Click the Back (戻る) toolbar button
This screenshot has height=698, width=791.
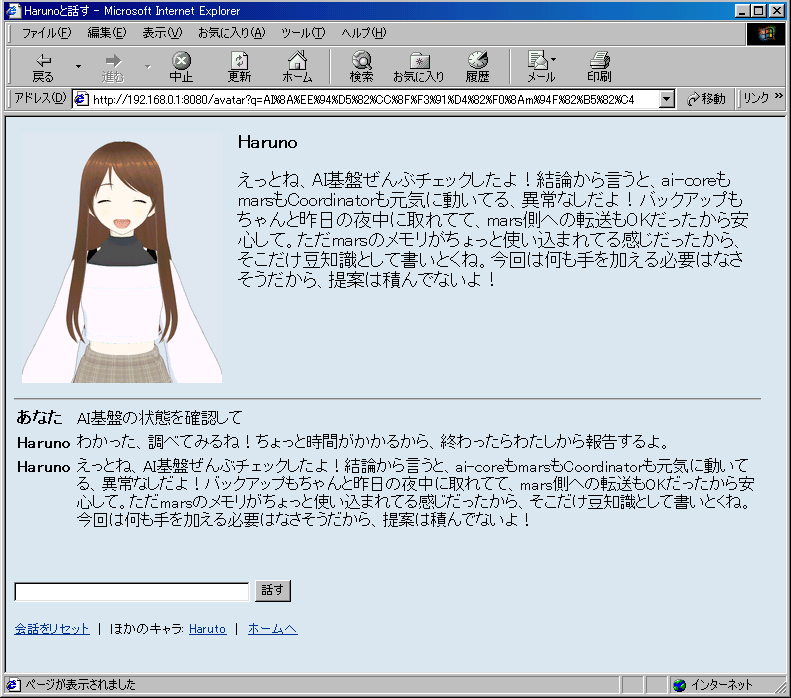point(43,67)
